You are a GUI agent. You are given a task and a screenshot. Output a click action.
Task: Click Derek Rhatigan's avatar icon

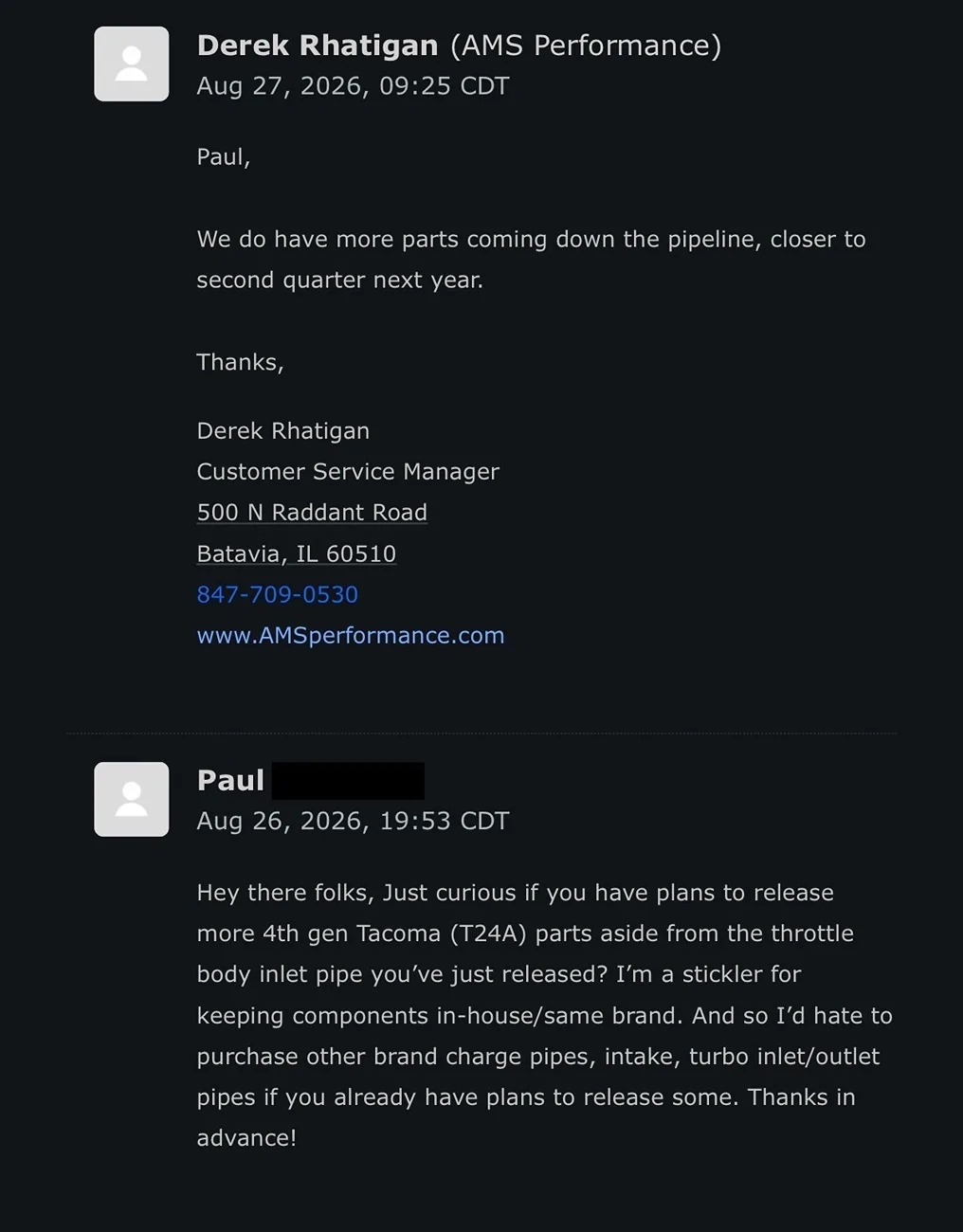pyautogui.click(x=132, y=63)
